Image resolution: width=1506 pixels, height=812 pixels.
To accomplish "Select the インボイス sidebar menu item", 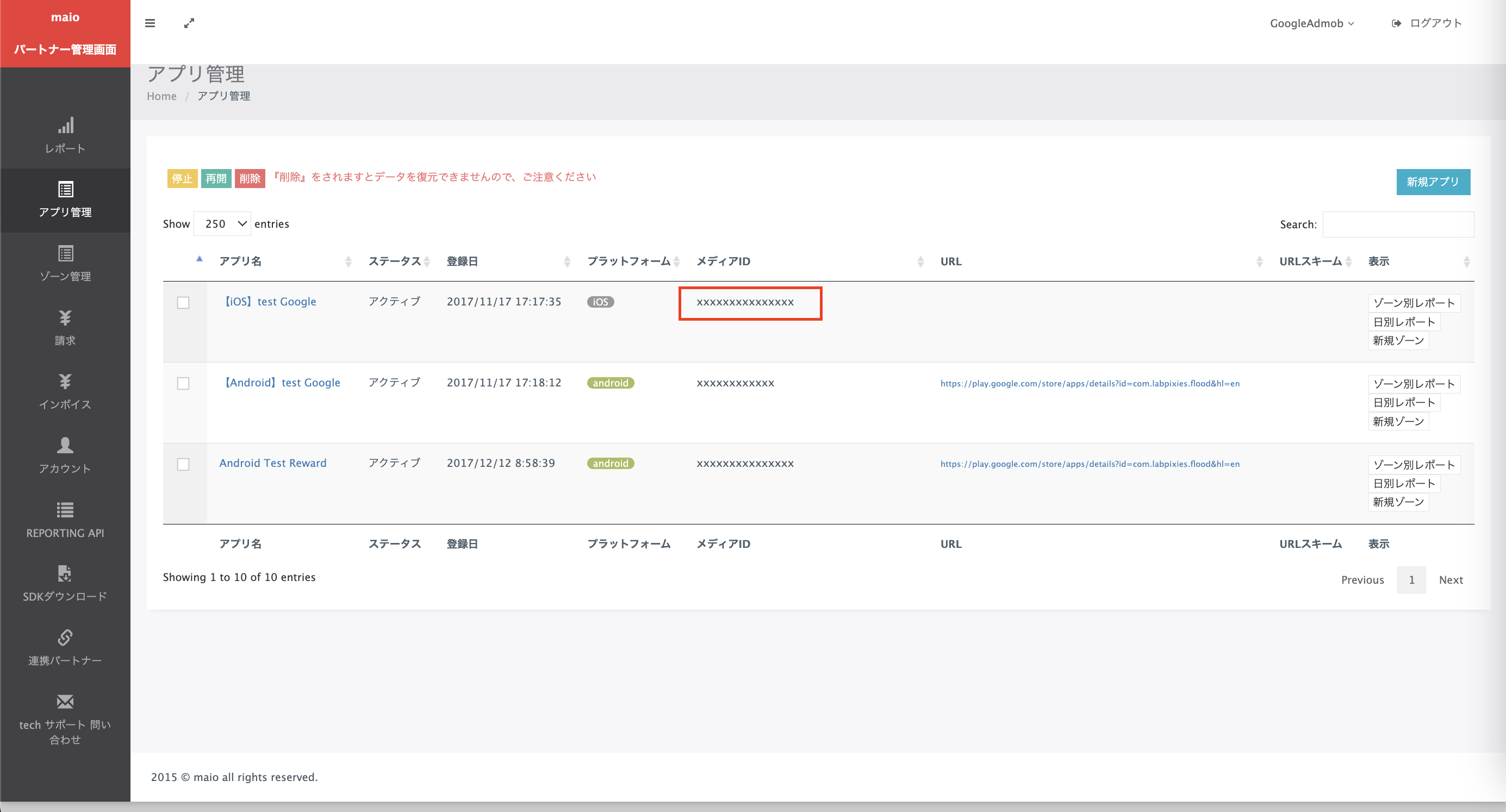I will 65,392.
